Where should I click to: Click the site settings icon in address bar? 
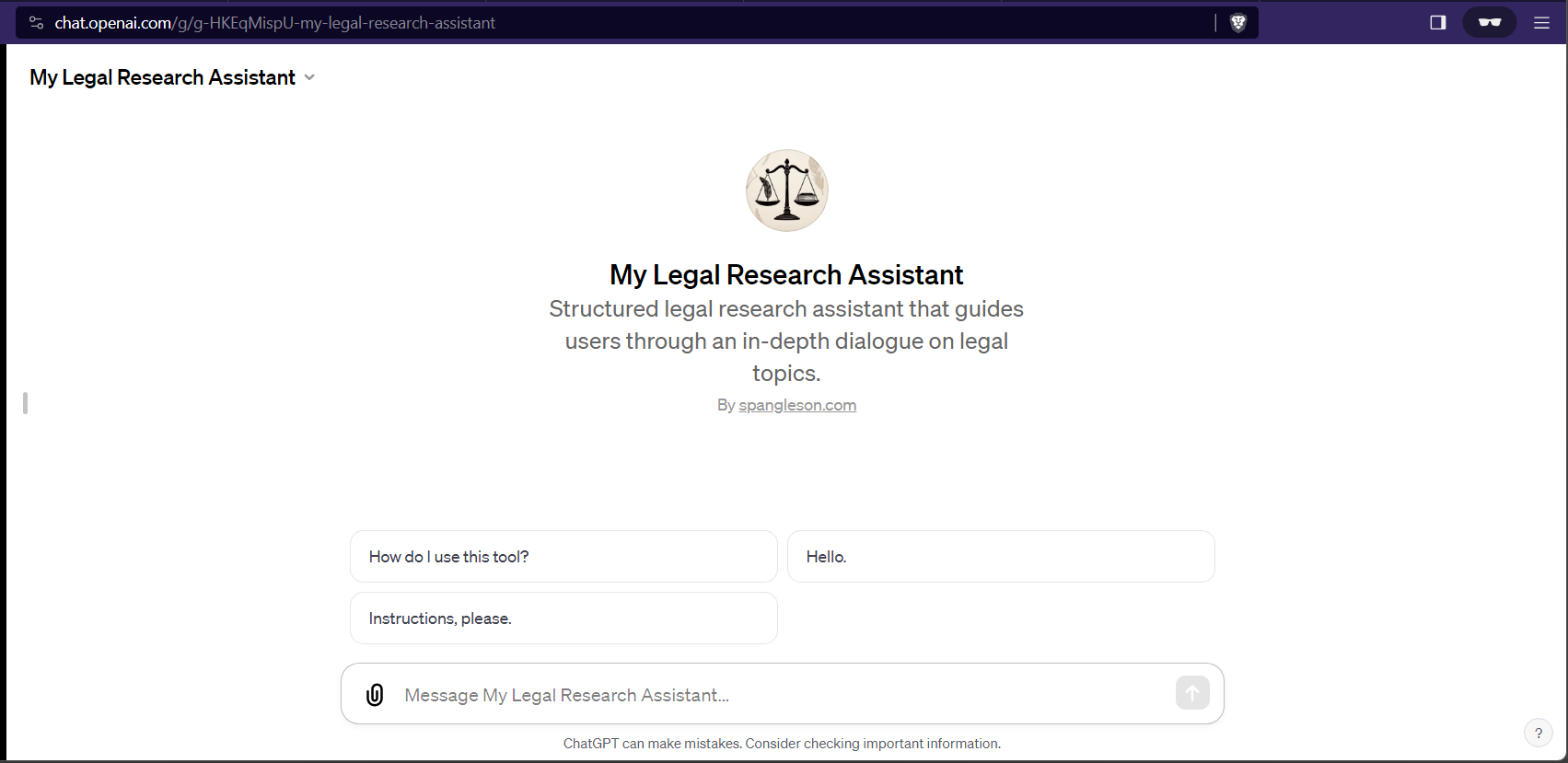click(x=37, y=23)
